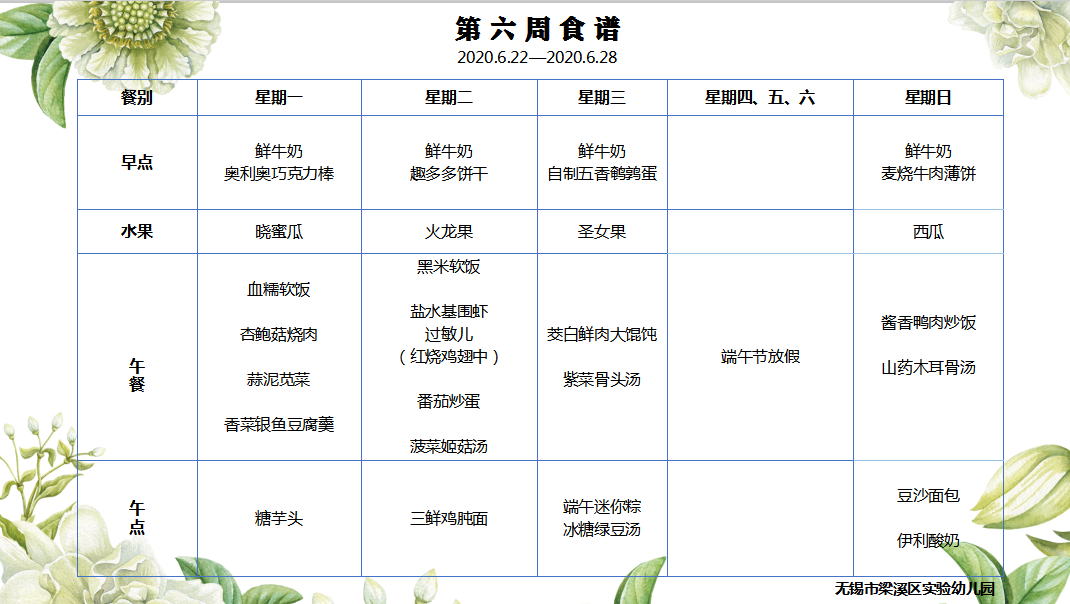Click the 过敏儿 allergy note

tap(448, 334)
